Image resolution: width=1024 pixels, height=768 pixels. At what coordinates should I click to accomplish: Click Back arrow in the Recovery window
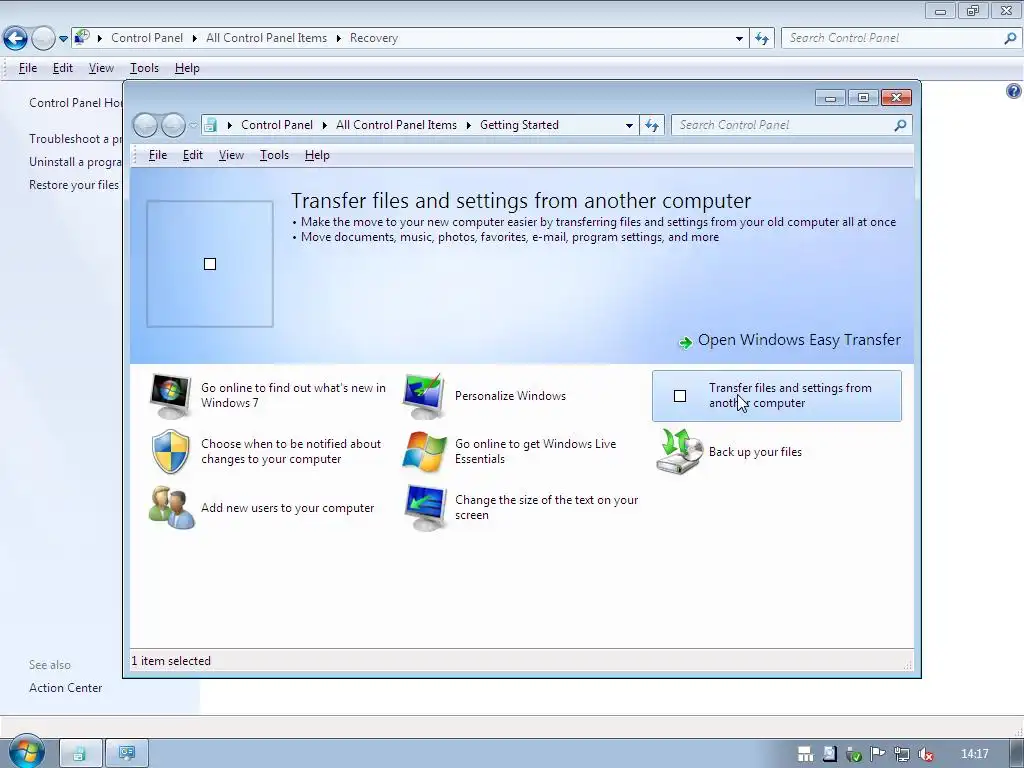(x=16, y=39)
